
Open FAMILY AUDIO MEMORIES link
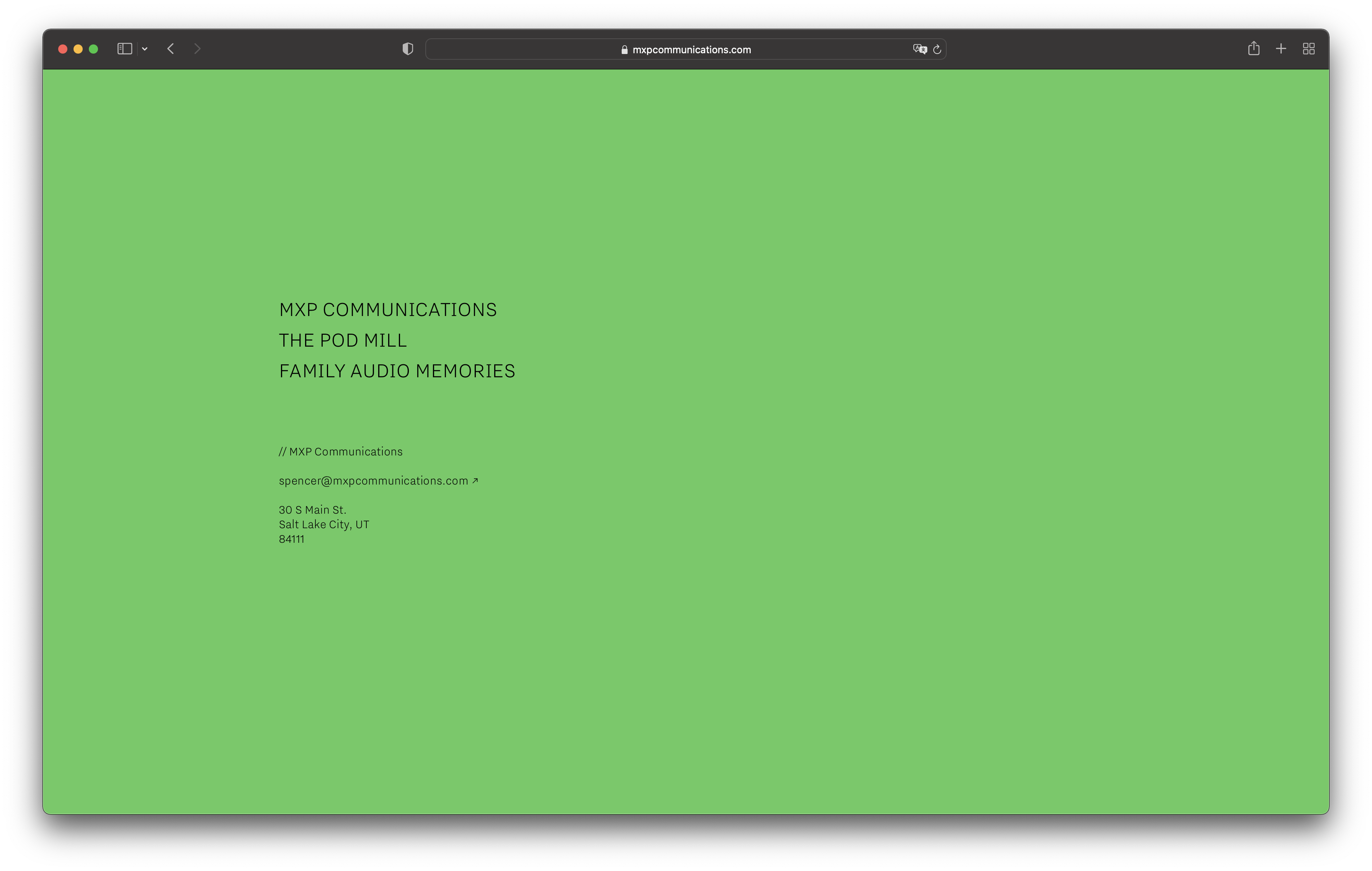click(x=397, y=372)
